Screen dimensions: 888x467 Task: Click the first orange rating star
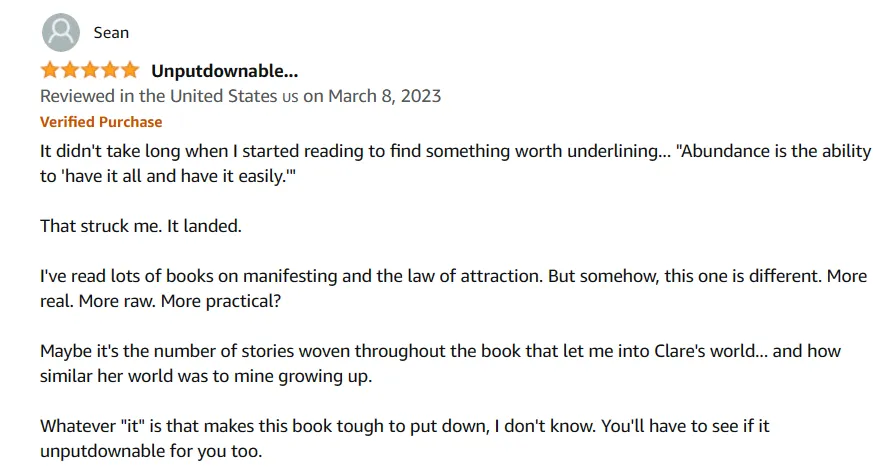coord(50,70)
